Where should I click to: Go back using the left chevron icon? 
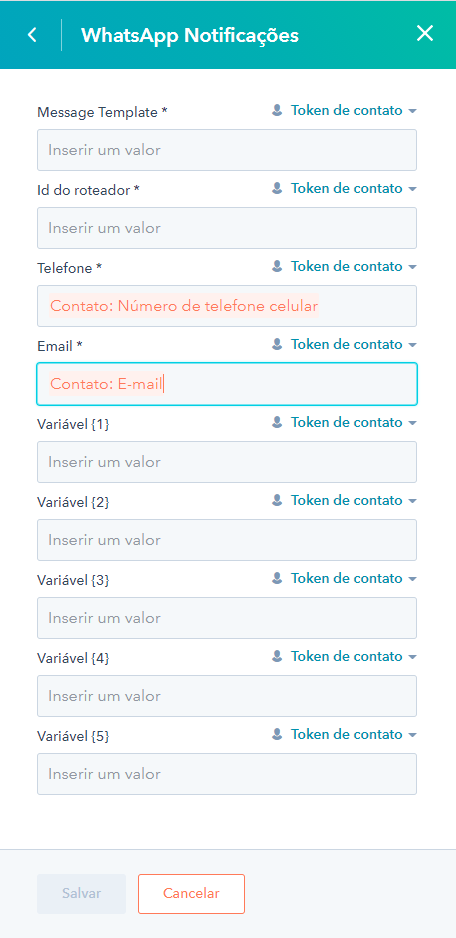click(x=32, y=35)
